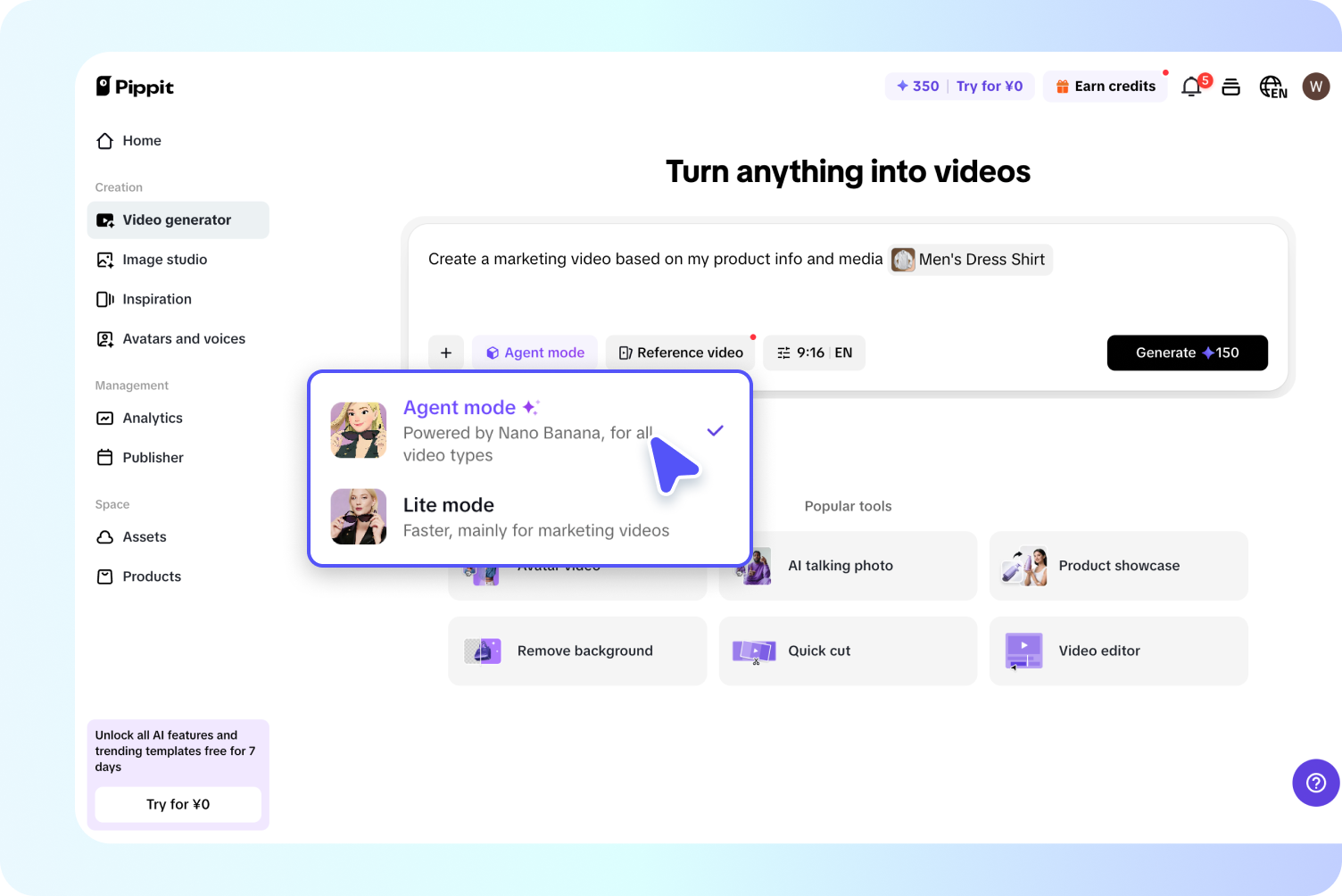
Task: Keep Agent mode powered by Nano Banana
Action: (x=531, y=430)
